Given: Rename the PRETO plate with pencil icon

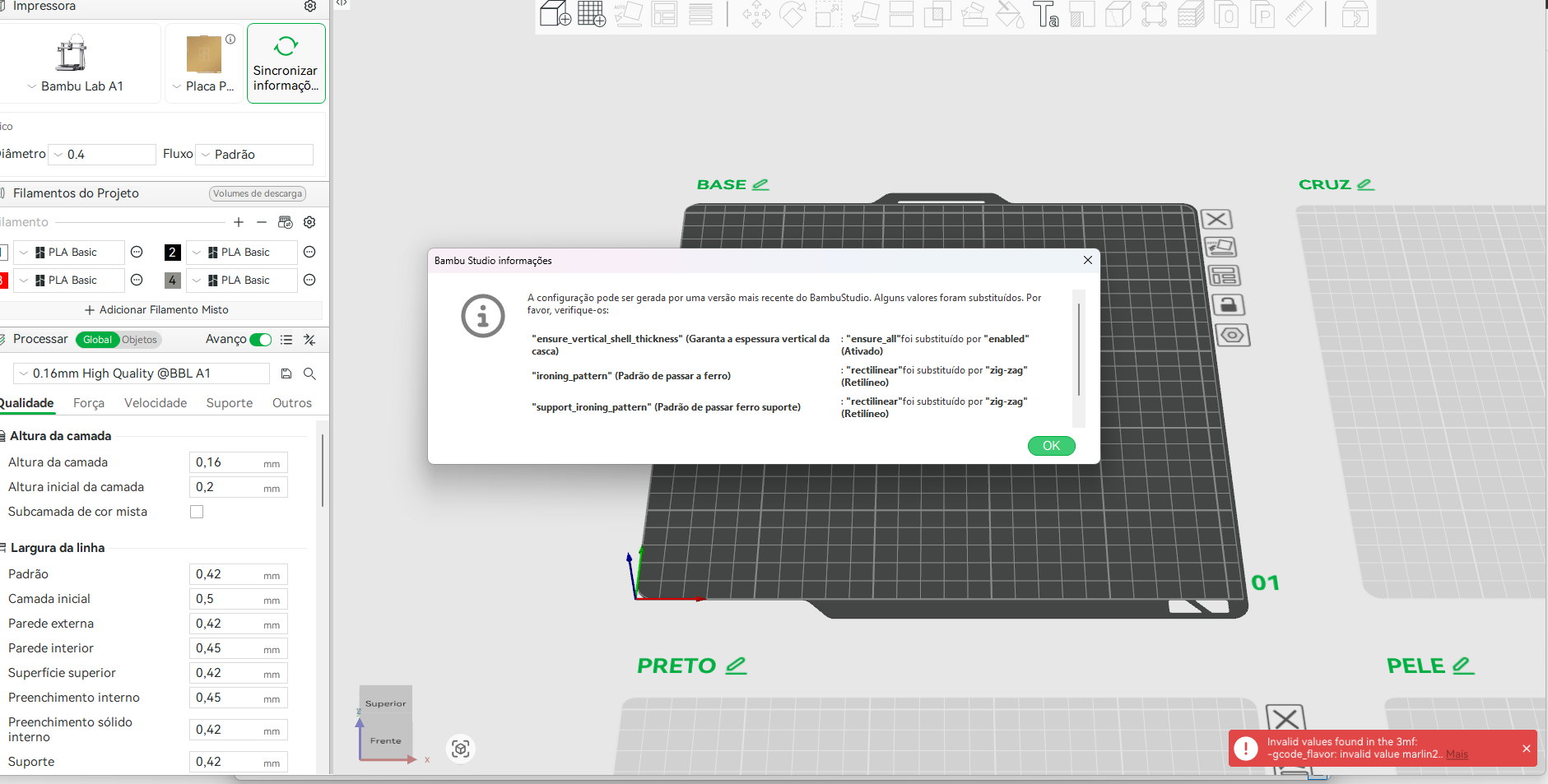Looking at the screenshot, I should tap(736, 665).
